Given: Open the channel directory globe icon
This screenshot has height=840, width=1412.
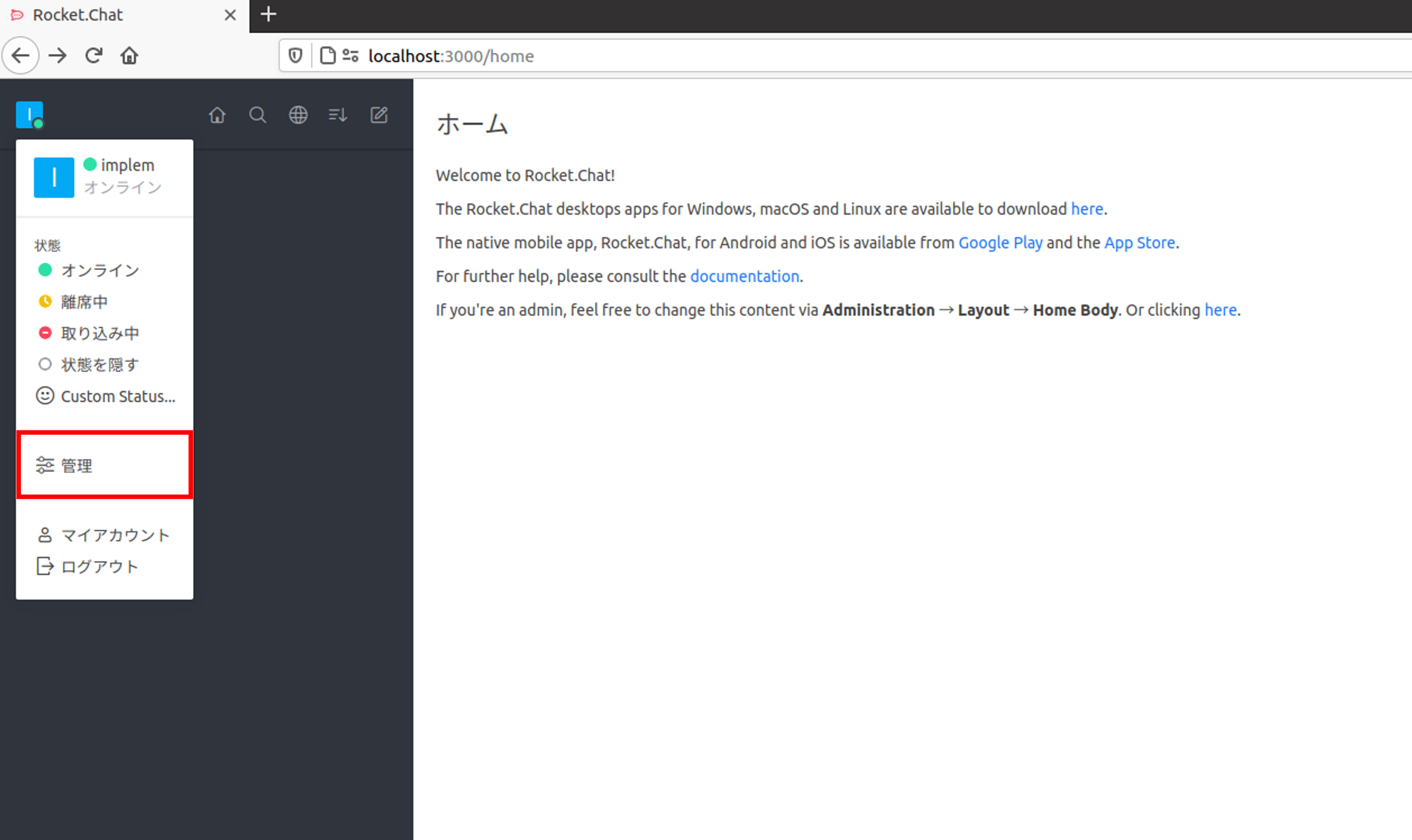Looking at the screenshot, I should (x=298, y=115).
